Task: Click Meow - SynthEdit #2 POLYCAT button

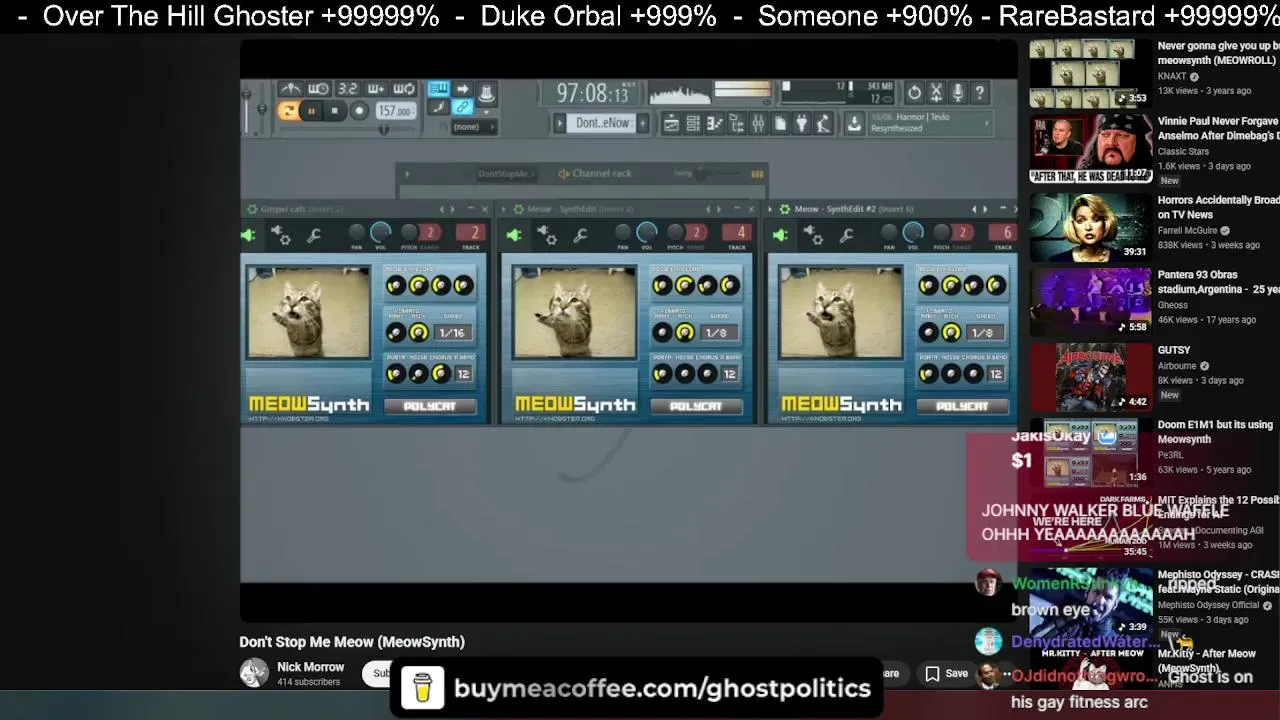Action: pyautogui.click(x=962, y=406)
